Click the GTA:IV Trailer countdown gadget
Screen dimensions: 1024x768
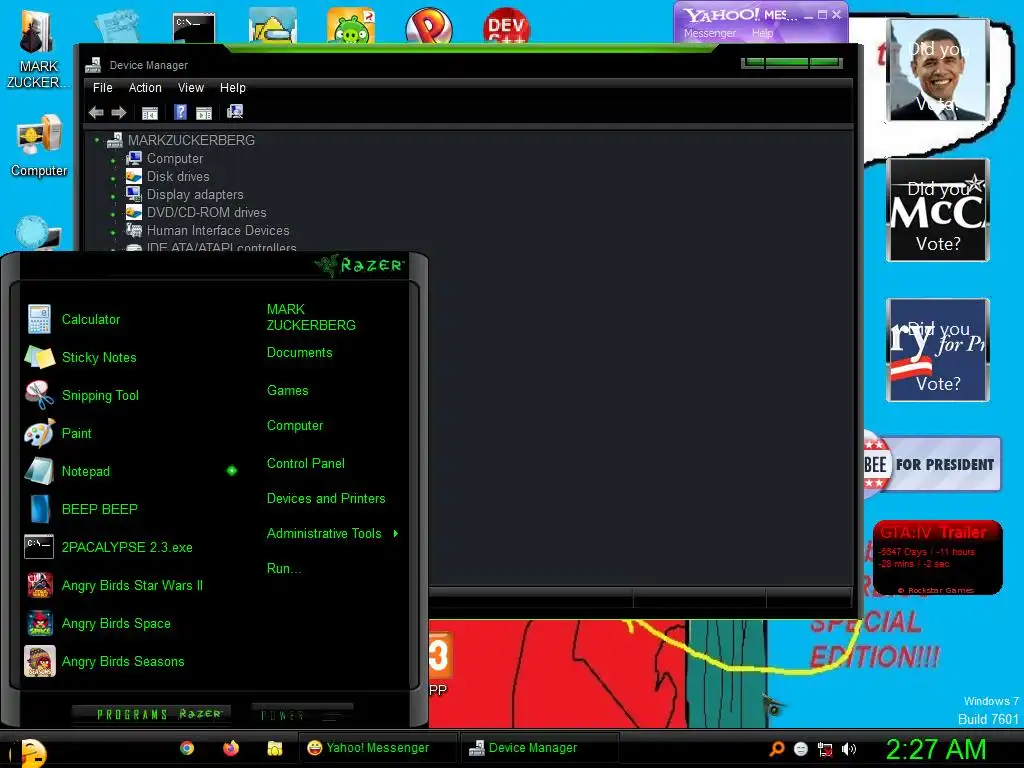pyautogui.click(x=938, y=557)
